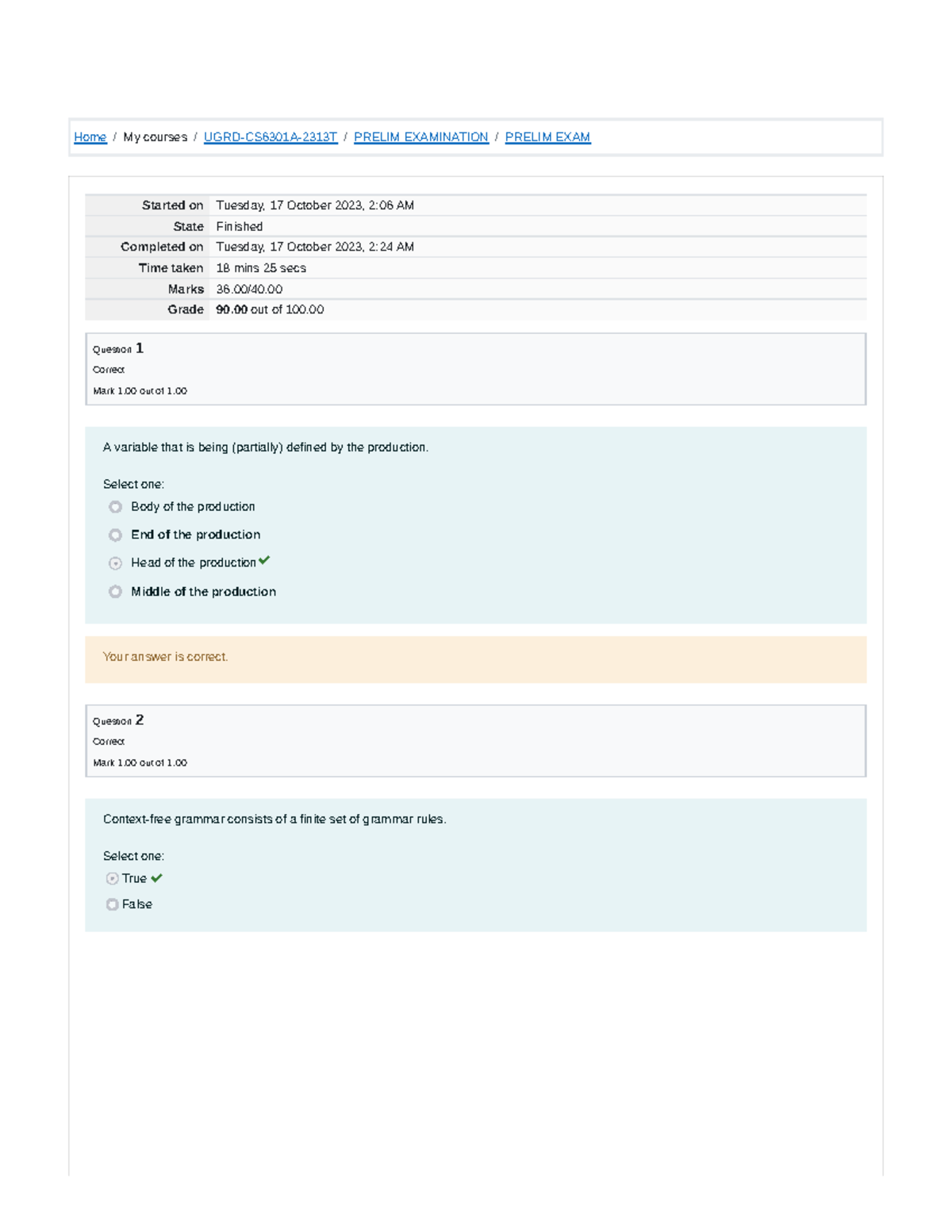Select the True radio button in Question 2
Viewport: 952px width, 1232px height.
(112, 879)
